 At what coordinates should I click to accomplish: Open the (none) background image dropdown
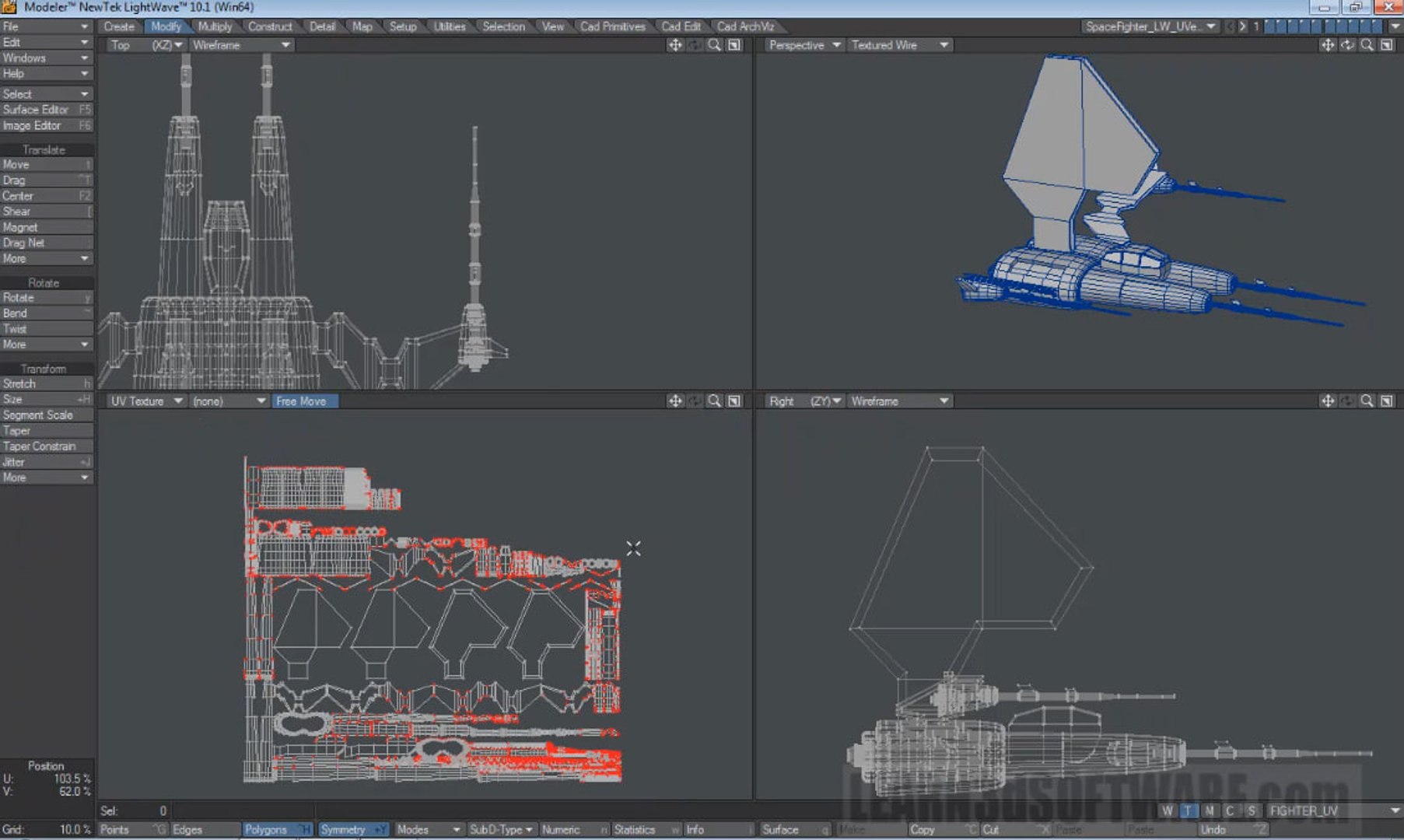point(229,401)
